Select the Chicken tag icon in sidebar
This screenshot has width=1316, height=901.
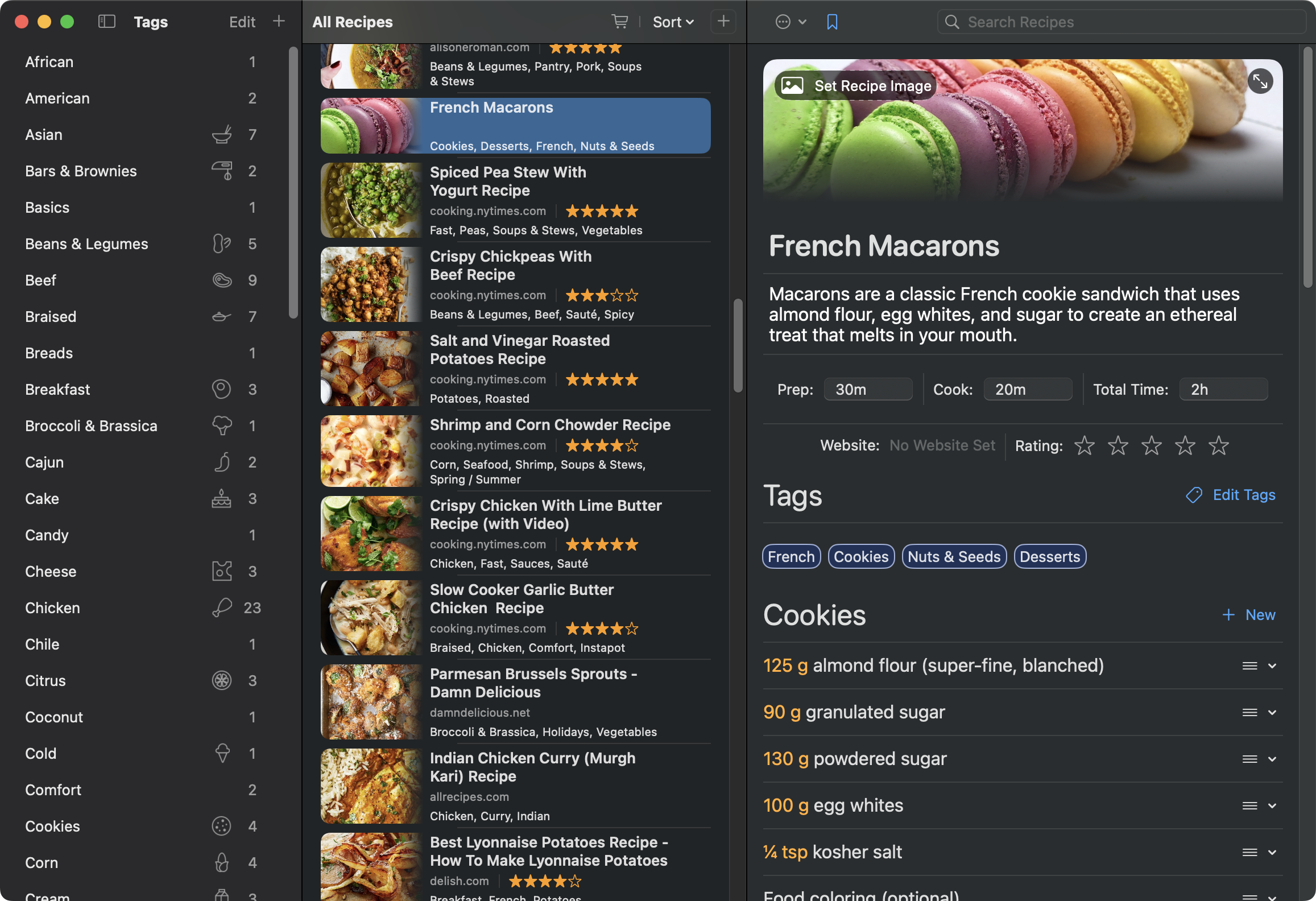tap(222, 607)
